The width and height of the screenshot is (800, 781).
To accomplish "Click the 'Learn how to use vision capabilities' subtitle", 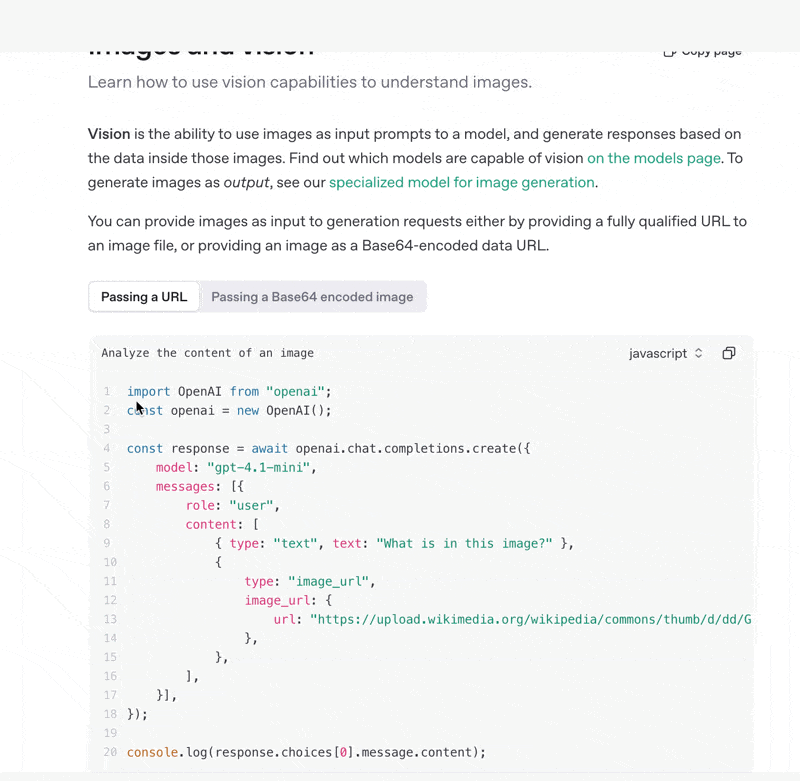I will pyautogui.click(x=310, y=82).
